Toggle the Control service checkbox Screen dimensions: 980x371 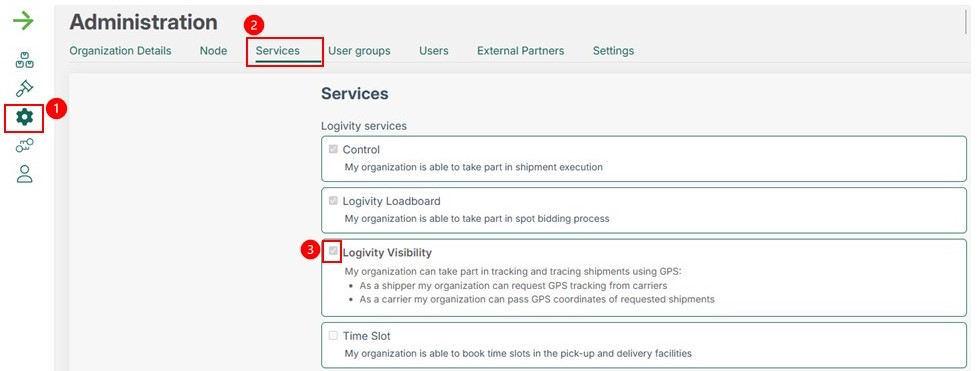click(x=333, y=149)
